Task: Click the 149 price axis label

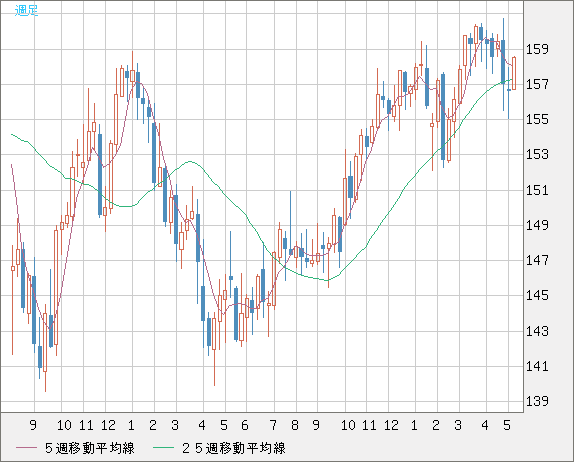Action: pyautogui.click(x=537, y=225)
